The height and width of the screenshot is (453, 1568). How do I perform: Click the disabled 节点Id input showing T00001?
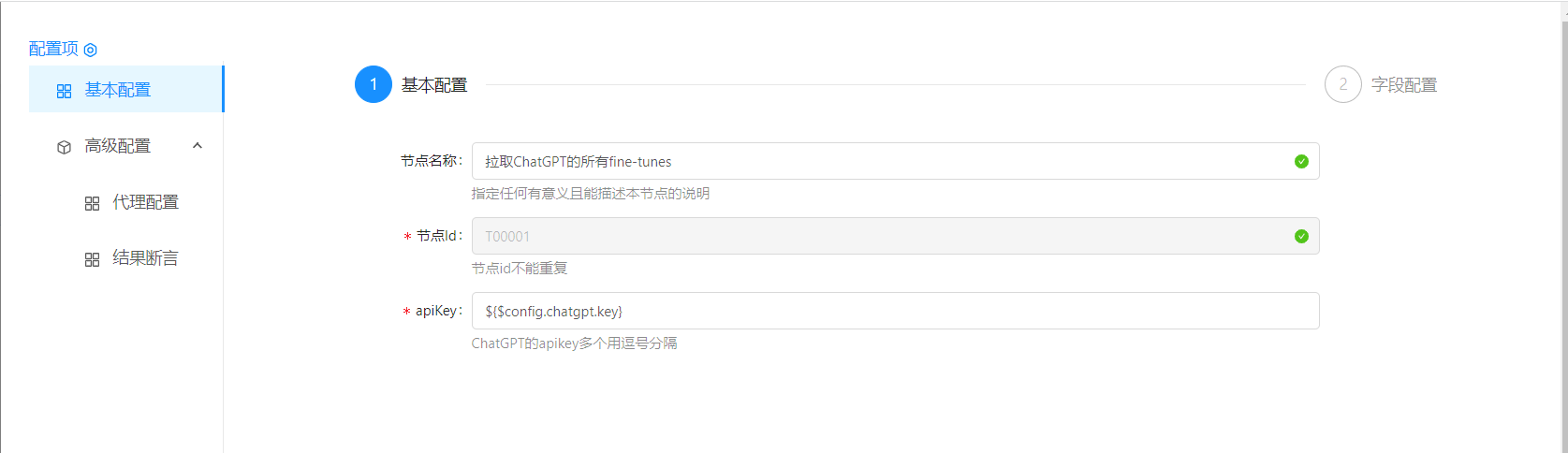(880, 237)
